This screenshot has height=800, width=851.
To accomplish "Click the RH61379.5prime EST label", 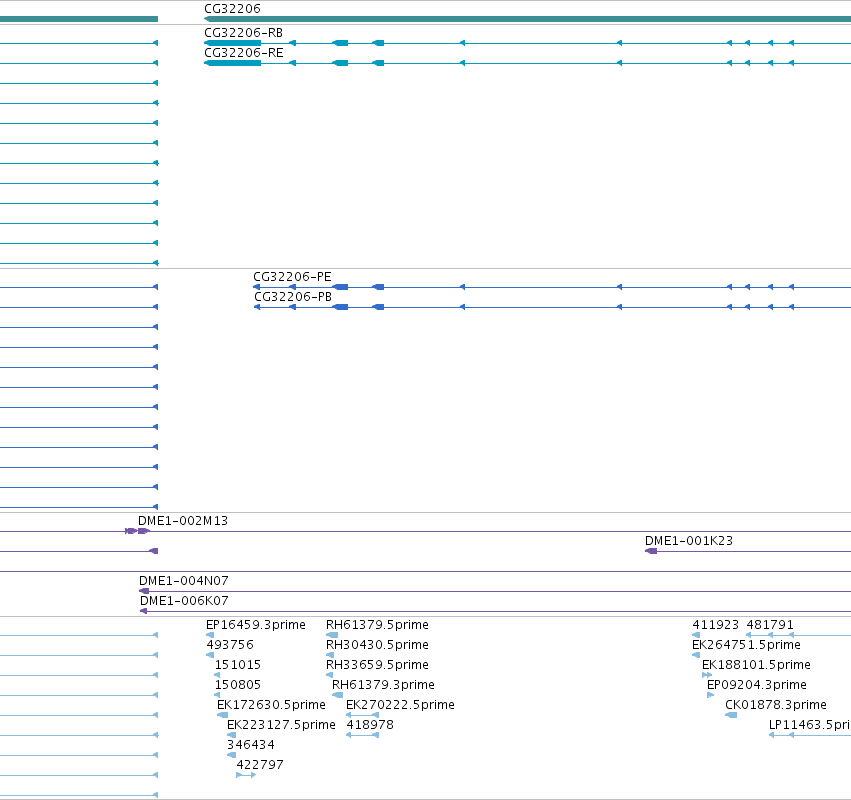I will (377, 625).
